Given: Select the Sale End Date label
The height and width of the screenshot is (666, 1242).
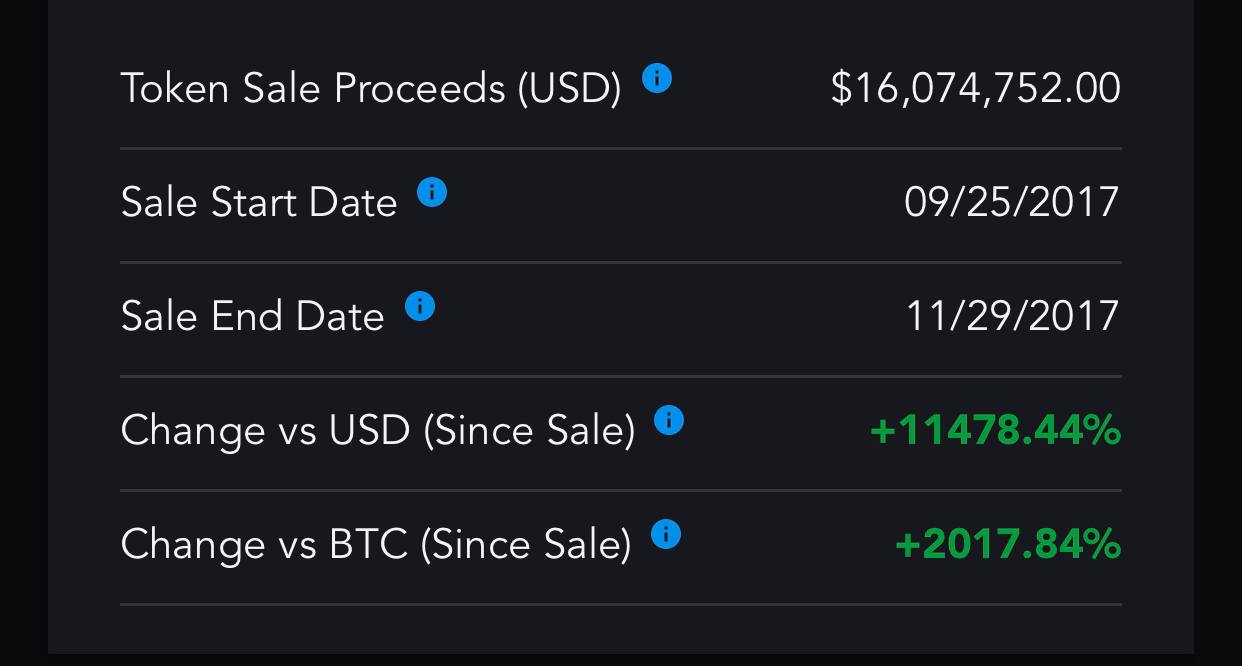Looking at the screenshot, I should pos(253,317).
